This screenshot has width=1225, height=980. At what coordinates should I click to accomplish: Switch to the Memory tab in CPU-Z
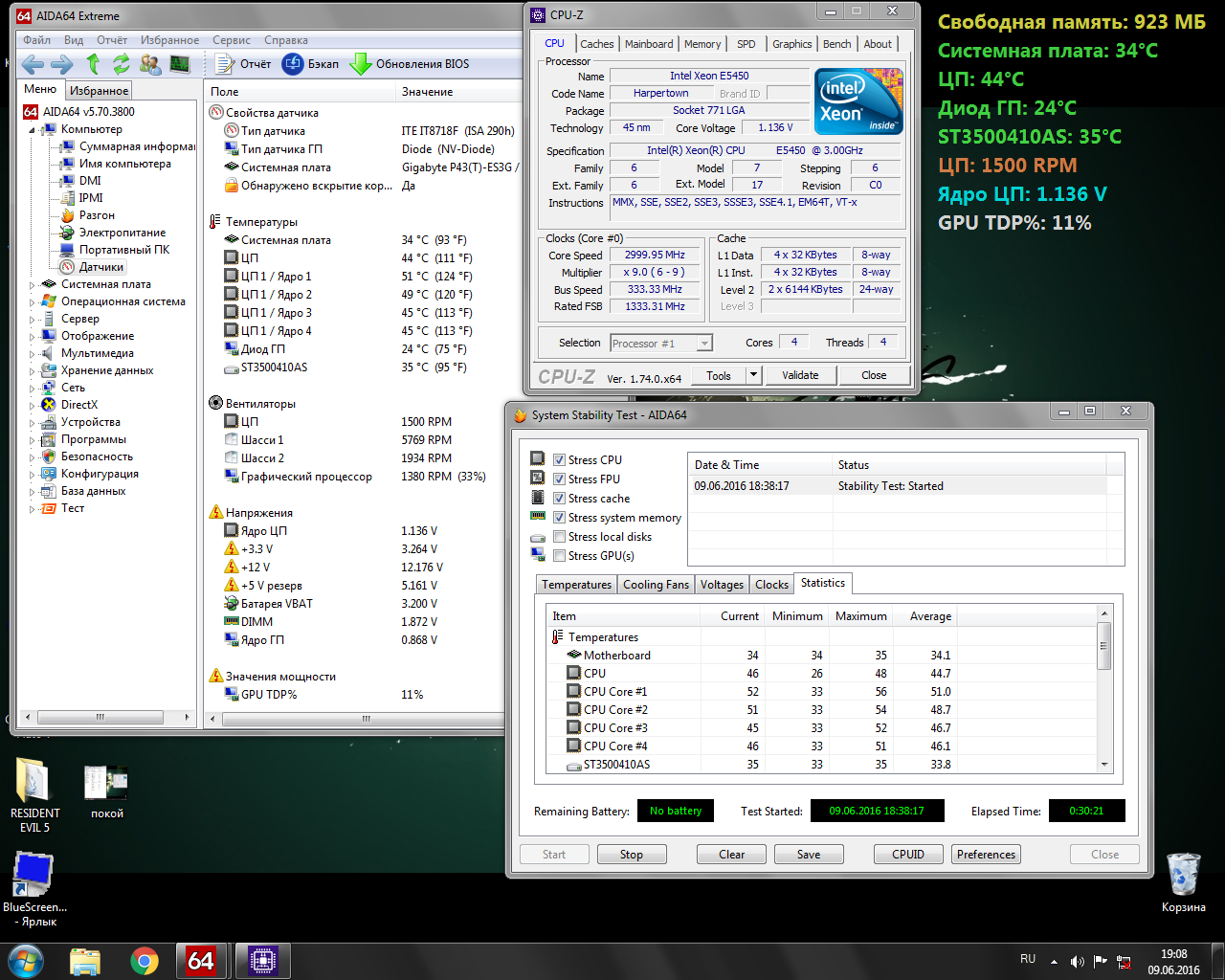coord(702,44)
